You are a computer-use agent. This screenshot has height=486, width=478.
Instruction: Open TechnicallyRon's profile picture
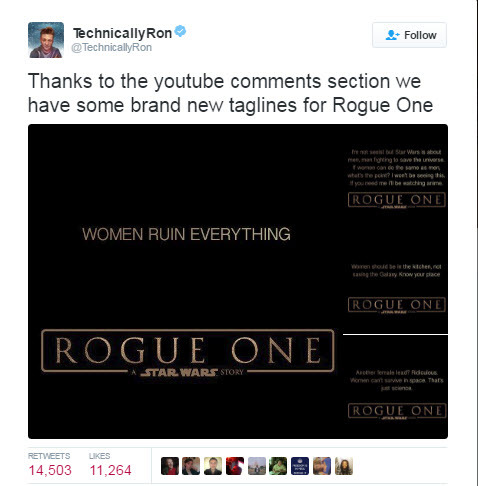point(46,40)
